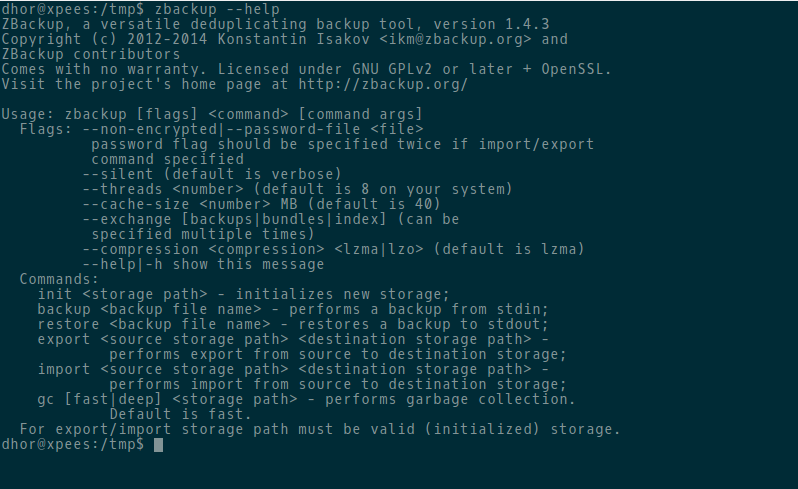The height and width of the screenshot is (489, 798).
Task: Click the ikm@zbackup.org email address
Action: point(455,39)
